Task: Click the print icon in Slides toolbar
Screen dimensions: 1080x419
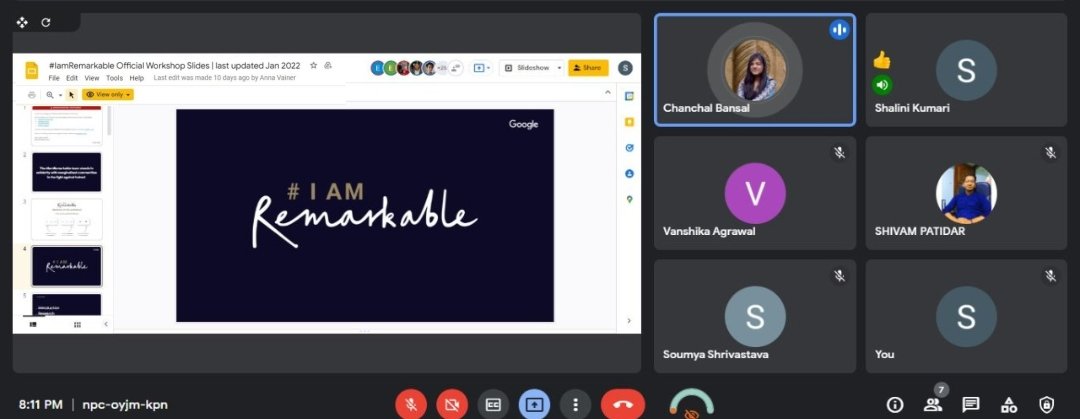Action: (x=32, y=94)
